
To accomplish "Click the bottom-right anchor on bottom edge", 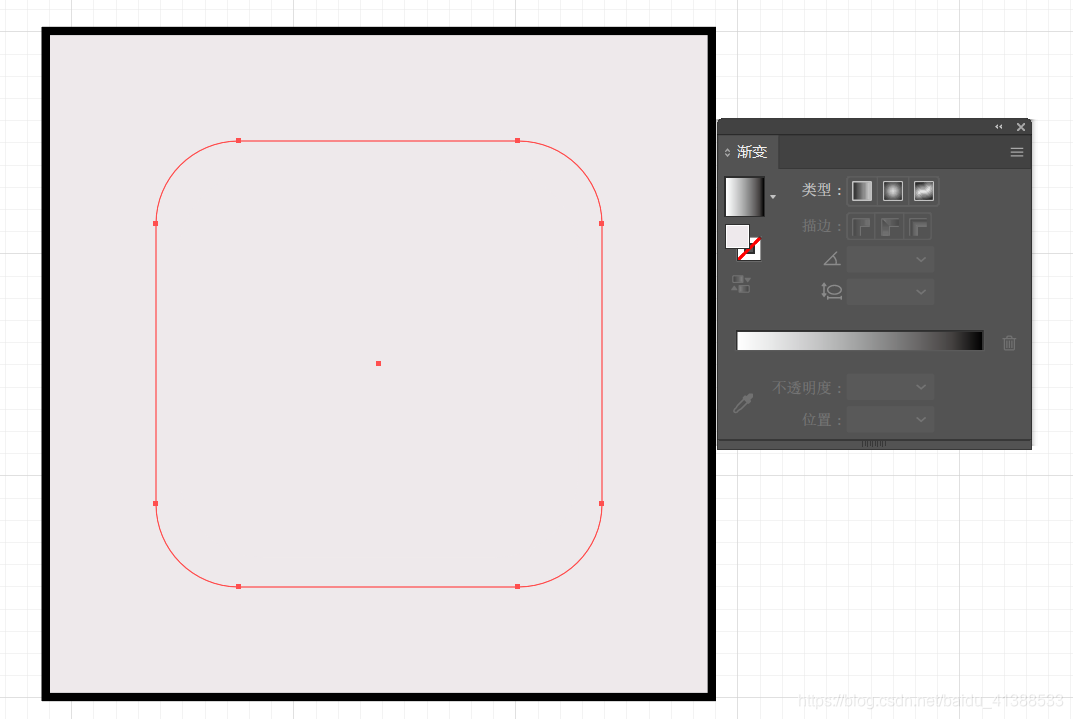I will tap(517, 586).
